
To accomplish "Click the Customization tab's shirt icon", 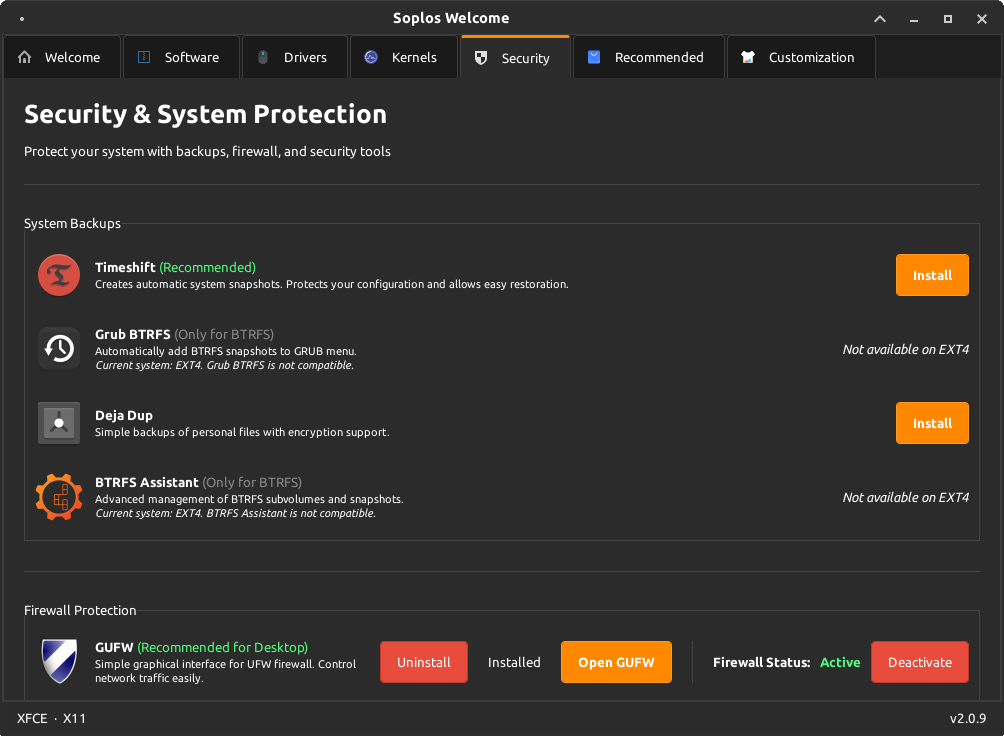I will [748, 57].
